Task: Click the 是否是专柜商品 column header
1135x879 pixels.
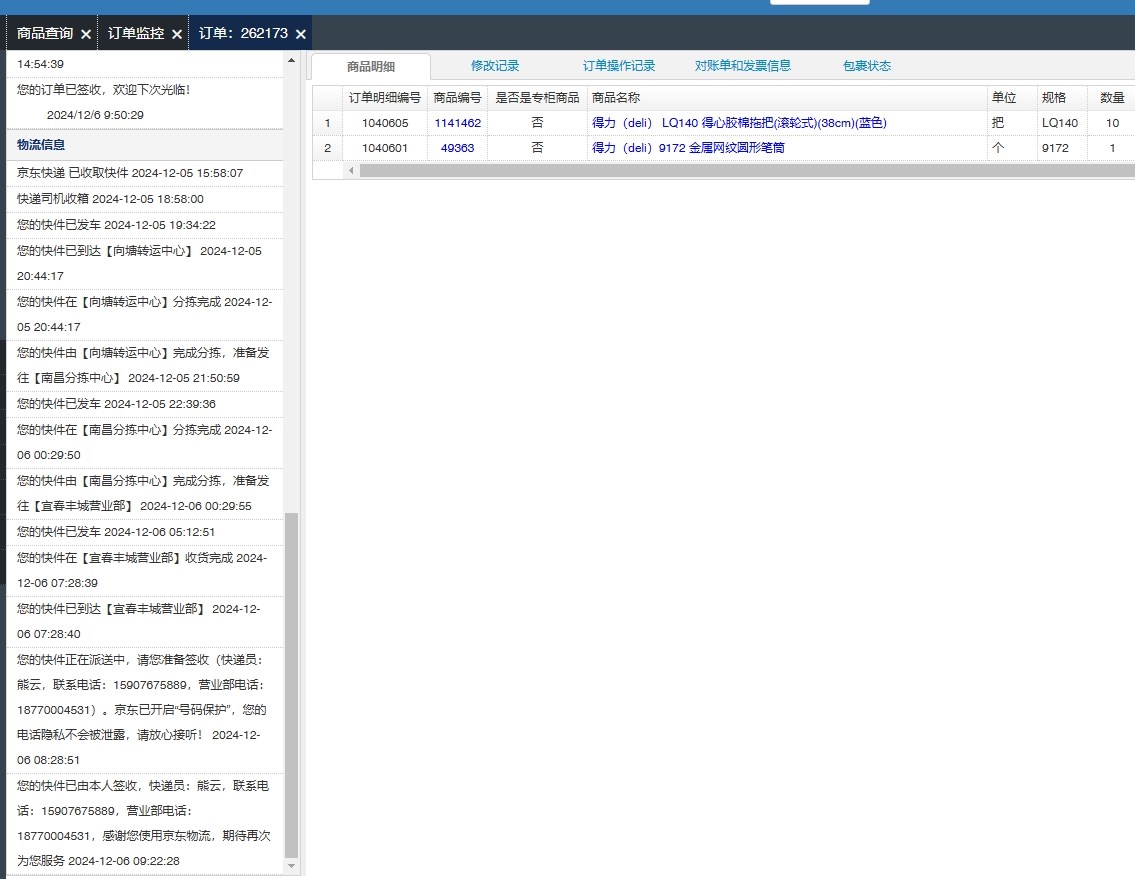Action: point(537,98)
